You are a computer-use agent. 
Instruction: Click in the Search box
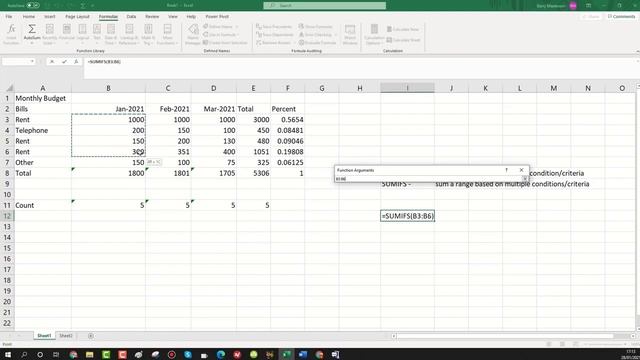(x=324, y=5)
